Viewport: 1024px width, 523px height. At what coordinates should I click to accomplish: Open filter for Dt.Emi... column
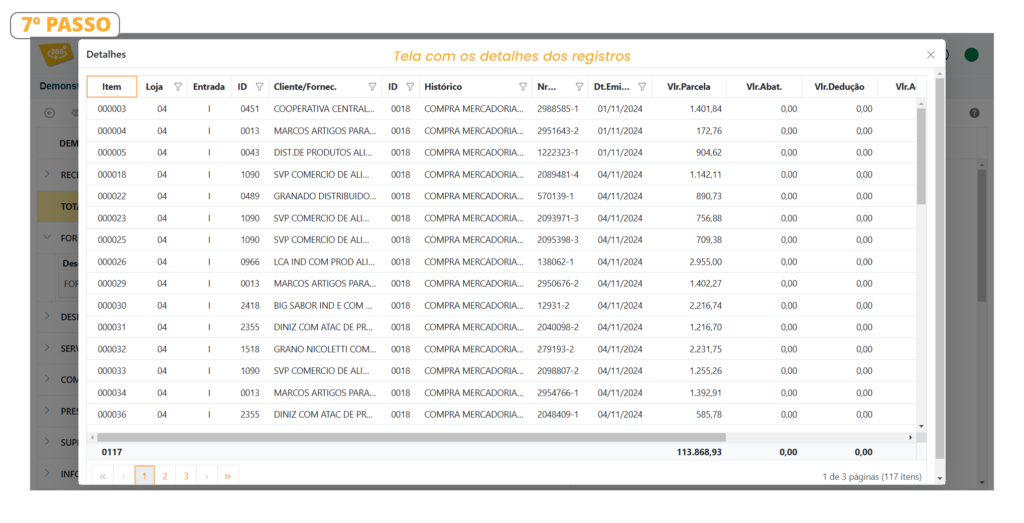(643, 87)
